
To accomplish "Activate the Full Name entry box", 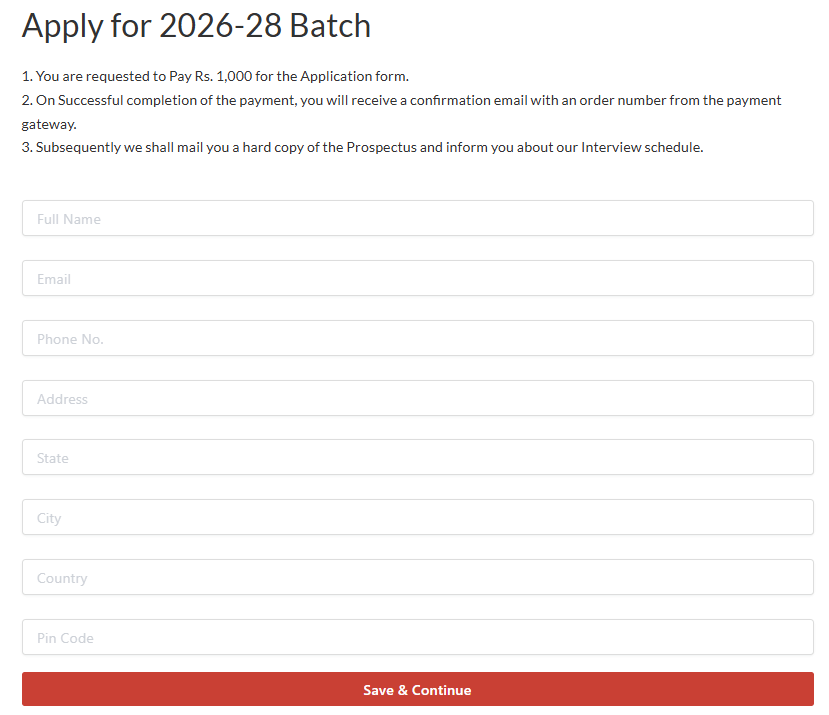I will tap(417, 218).
